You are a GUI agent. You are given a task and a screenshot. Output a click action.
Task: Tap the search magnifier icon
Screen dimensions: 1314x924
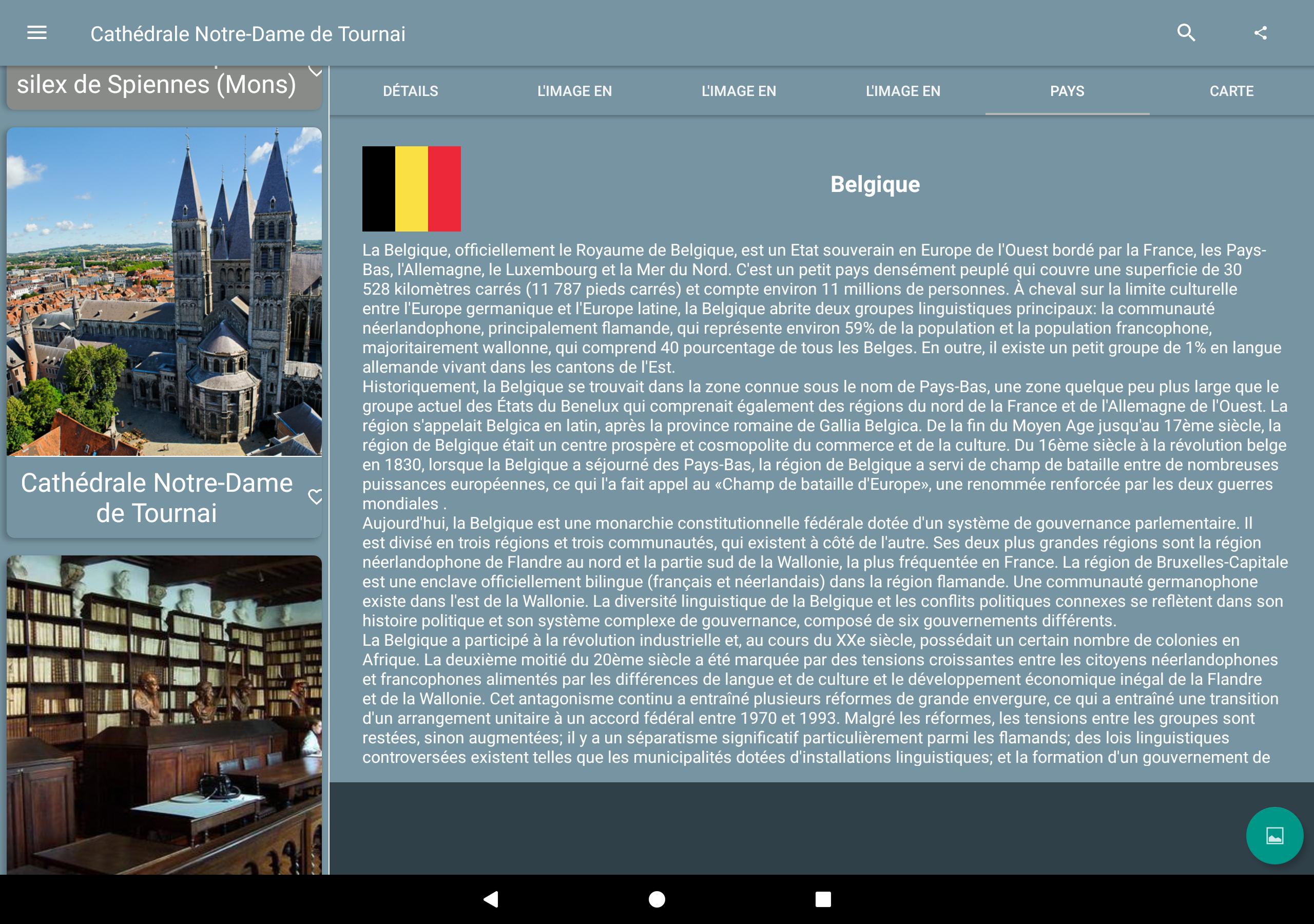[x=1186, y=33]
